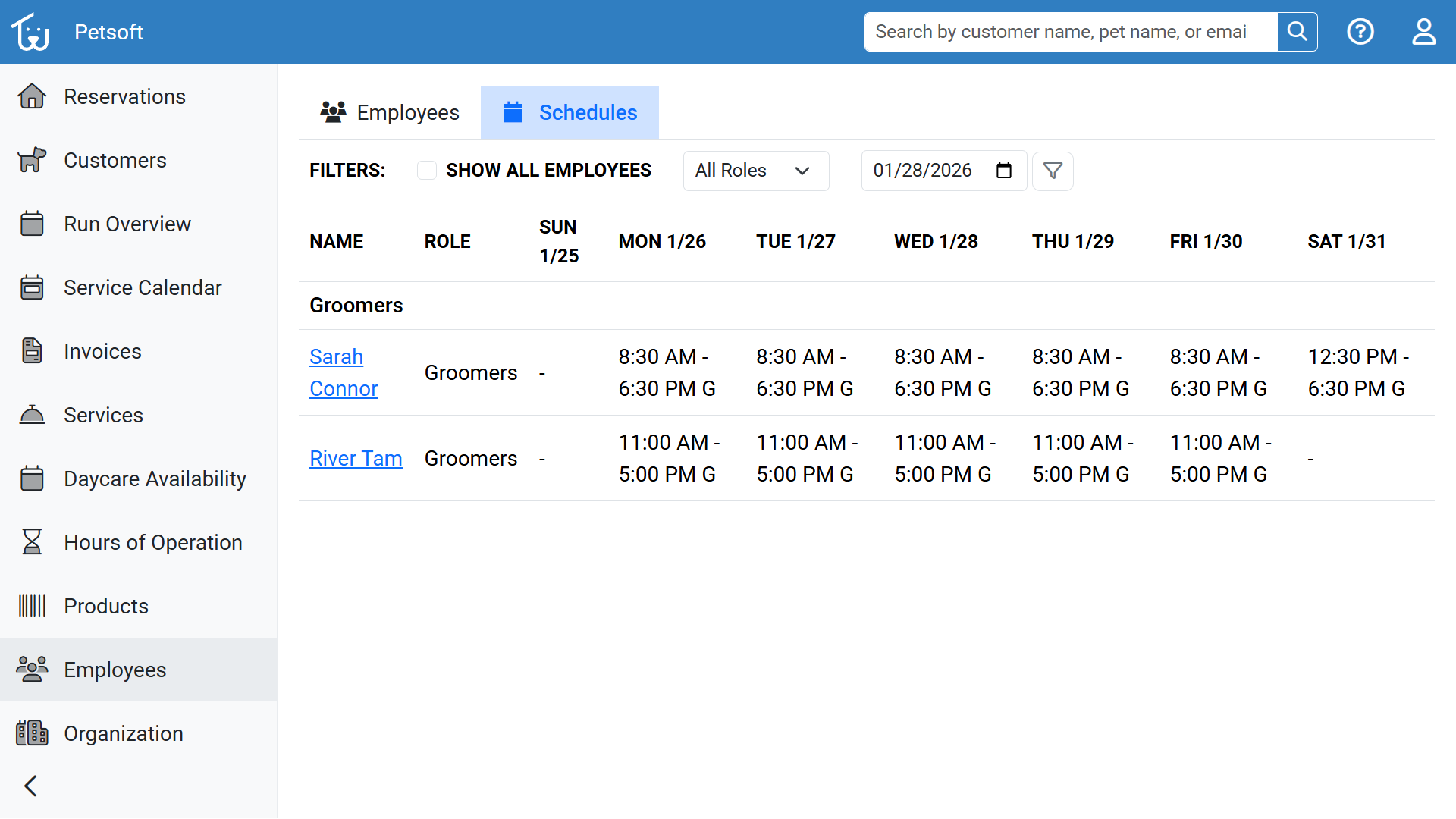Enable the Show All Employees checkbox
This screenshot has width=1456, height=819.
click(x=427, y=171)
